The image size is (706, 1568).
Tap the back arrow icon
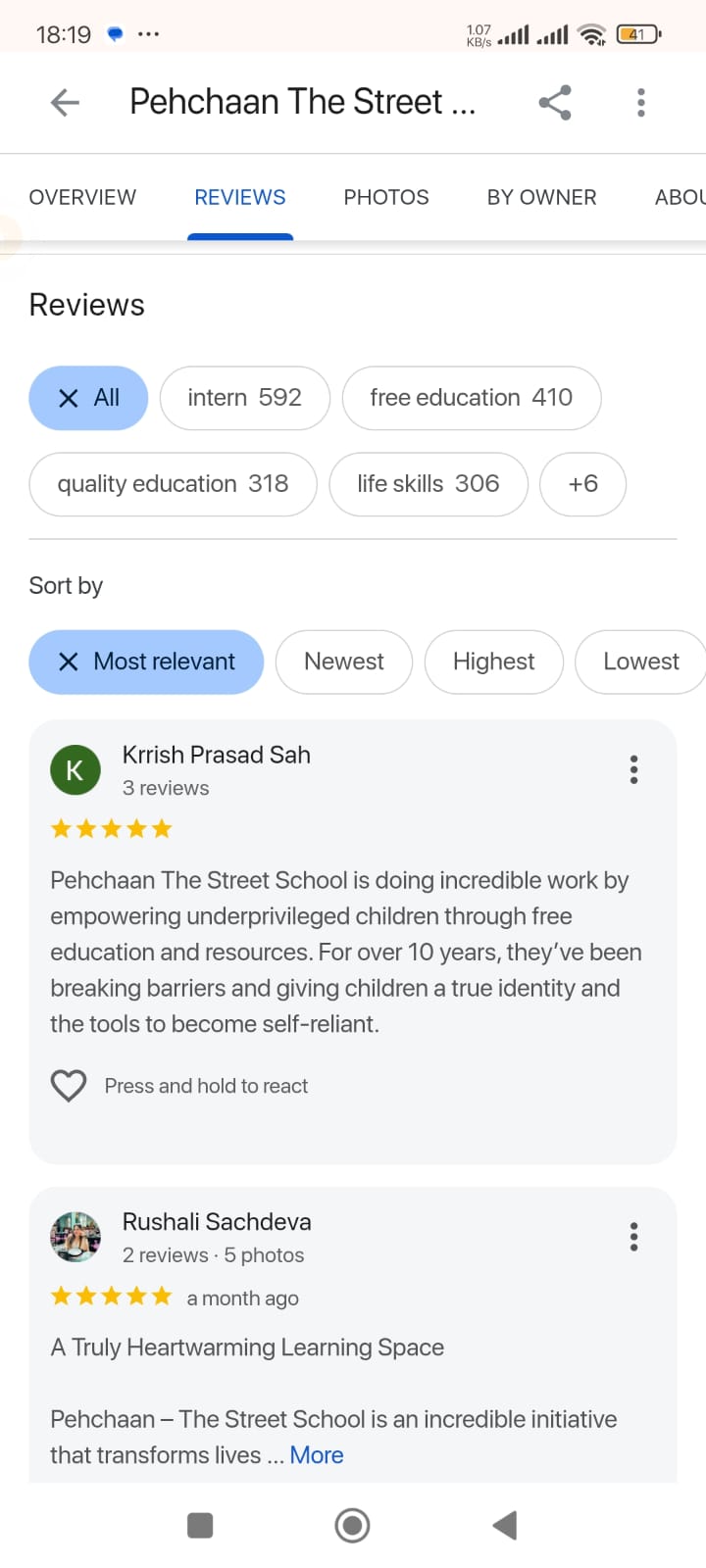(65, 102)
